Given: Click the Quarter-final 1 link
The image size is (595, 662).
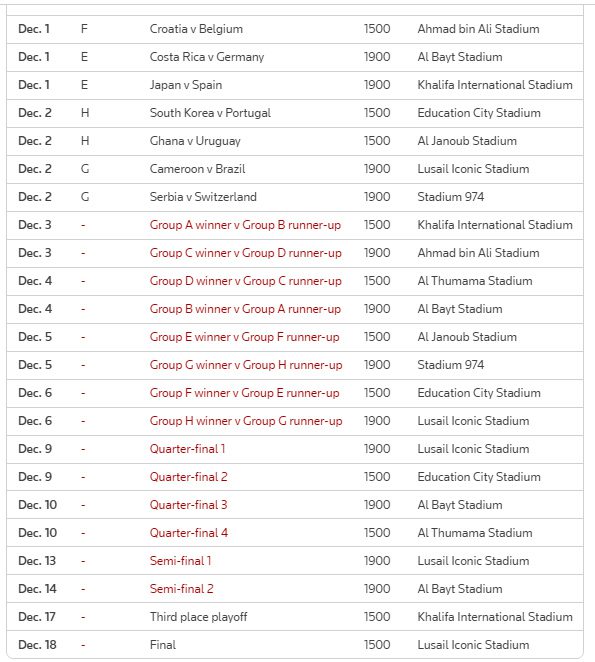Looking at the screenshot, I should point(187,449).
